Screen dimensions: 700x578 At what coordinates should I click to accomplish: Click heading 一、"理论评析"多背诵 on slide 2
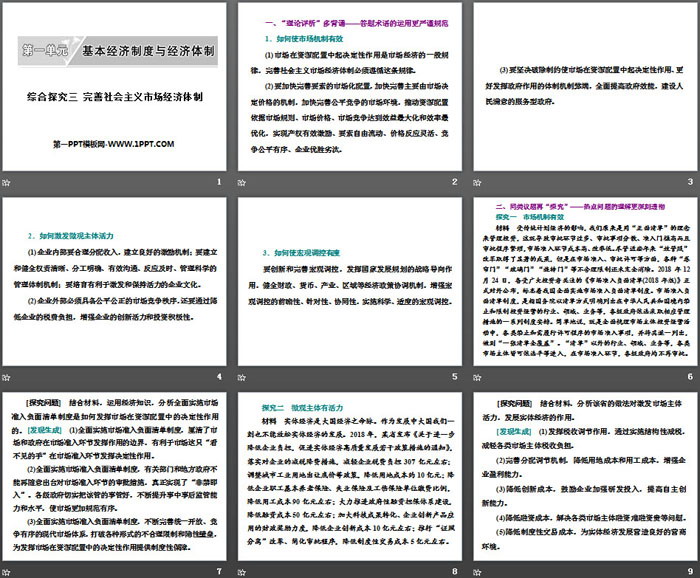[x=357, y=23]
